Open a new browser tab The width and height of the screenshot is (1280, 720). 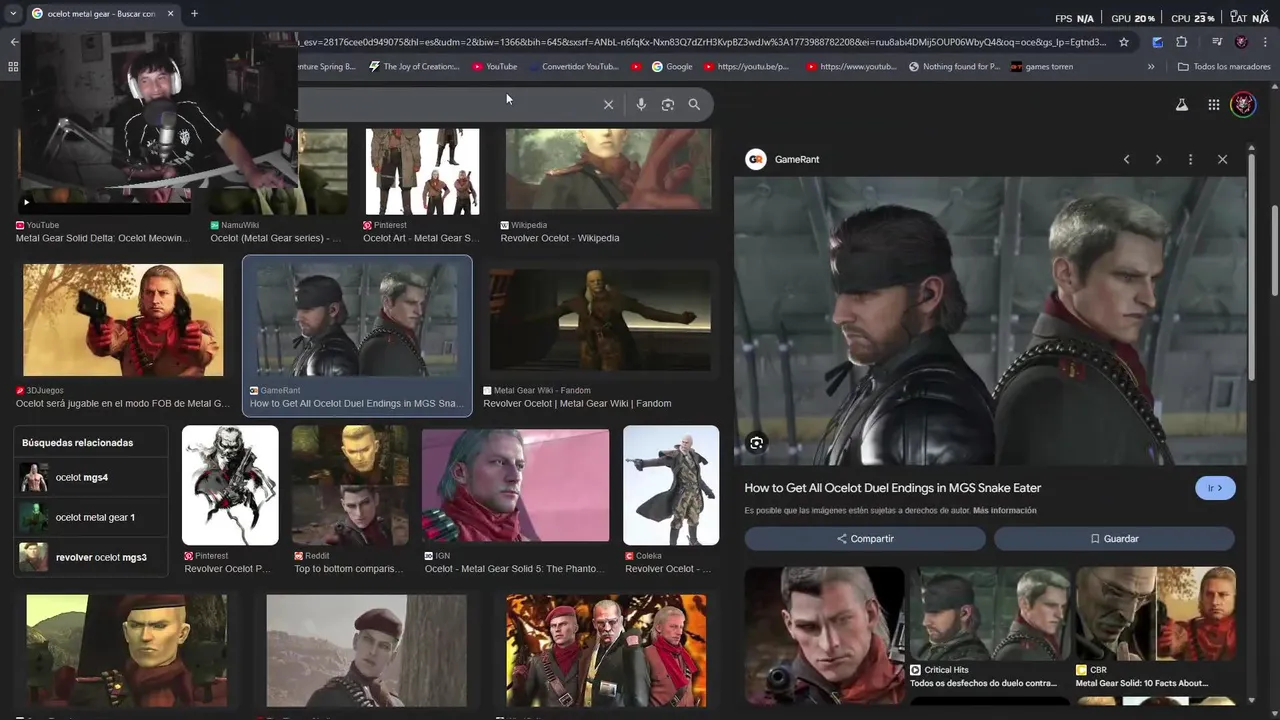coord(194,13)
